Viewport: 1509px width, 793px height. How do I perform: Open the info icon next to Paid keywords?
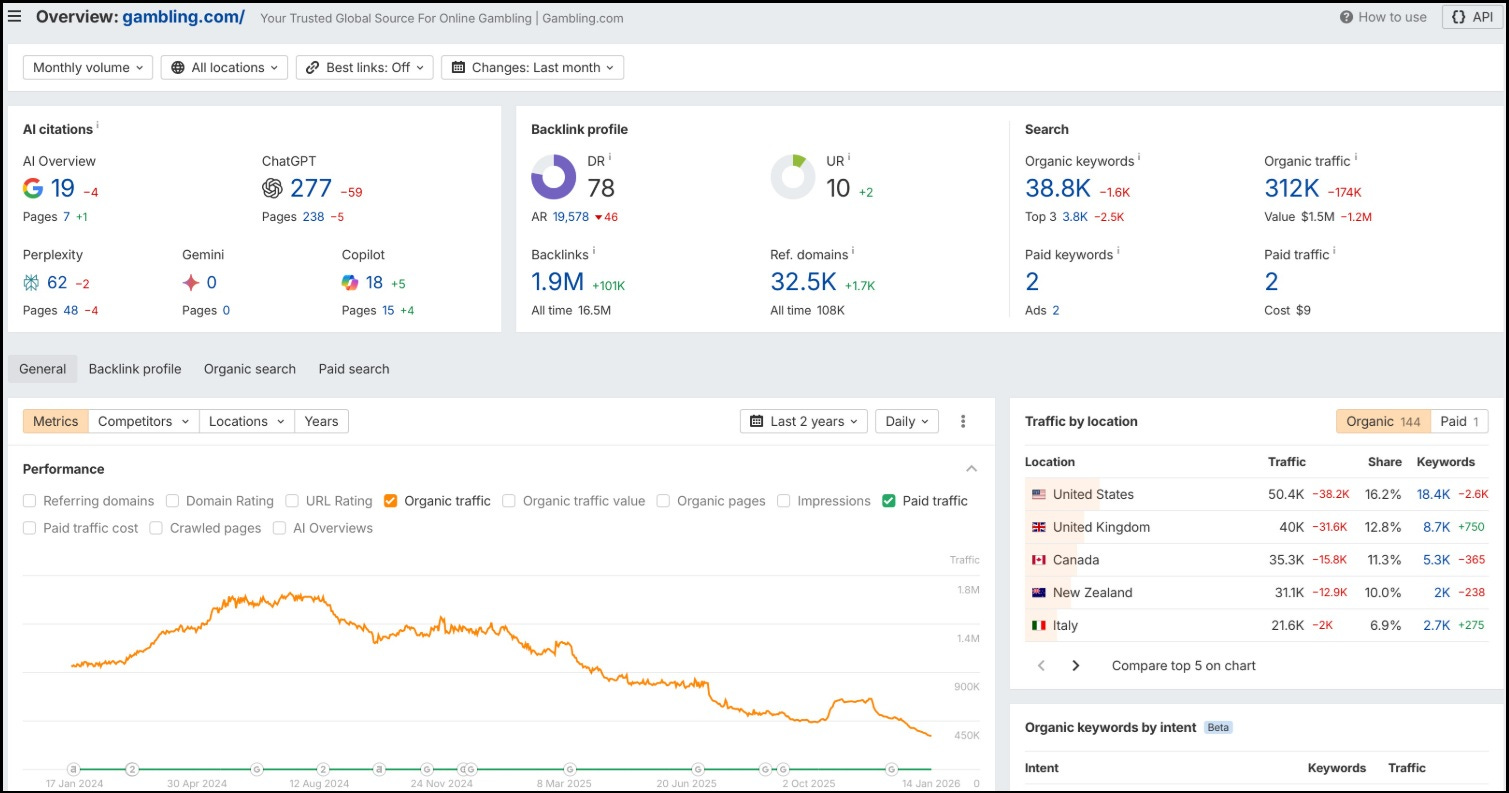tap(1118, 252)
